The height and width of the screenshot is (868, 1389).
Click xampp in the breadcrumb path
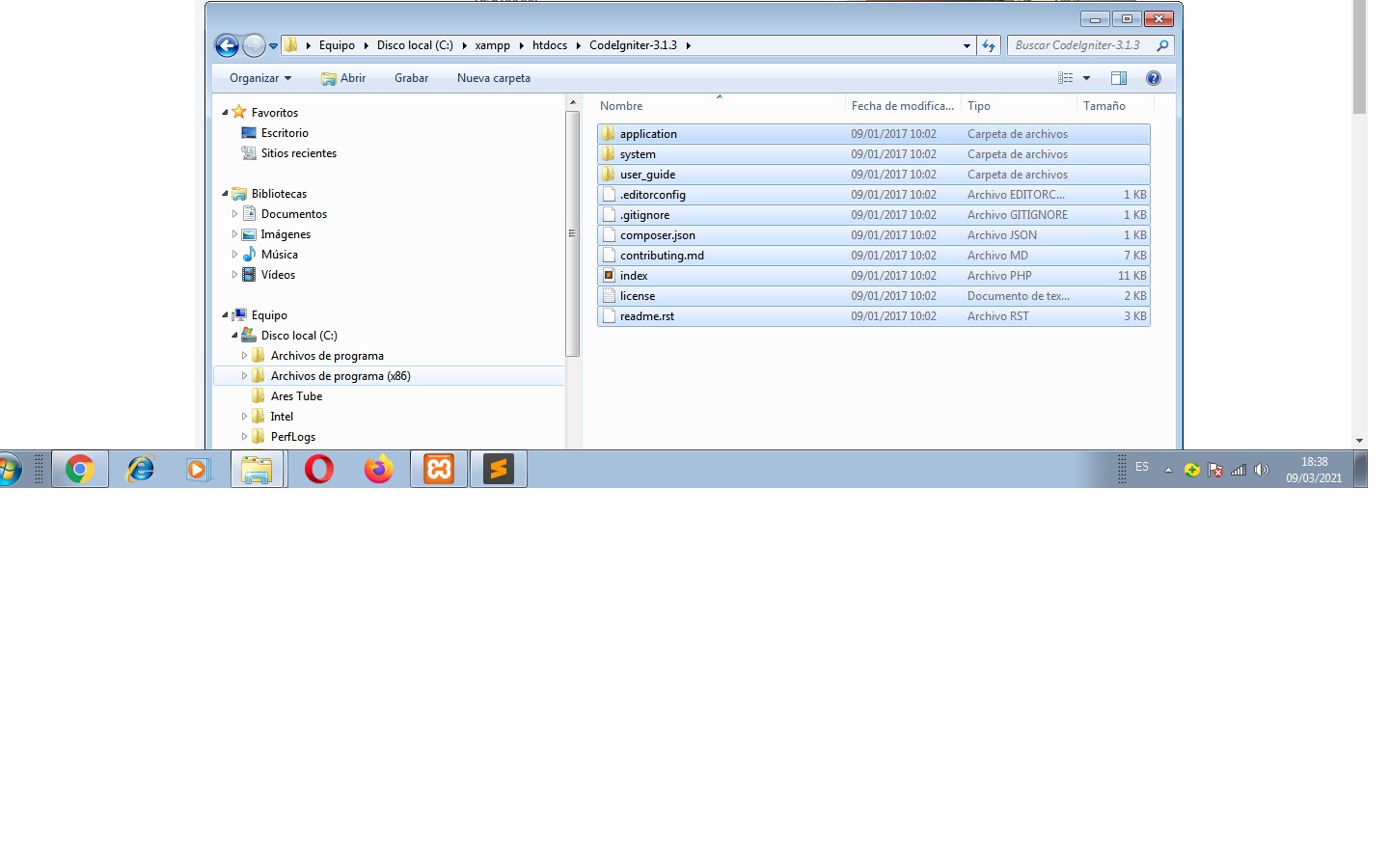492,45
